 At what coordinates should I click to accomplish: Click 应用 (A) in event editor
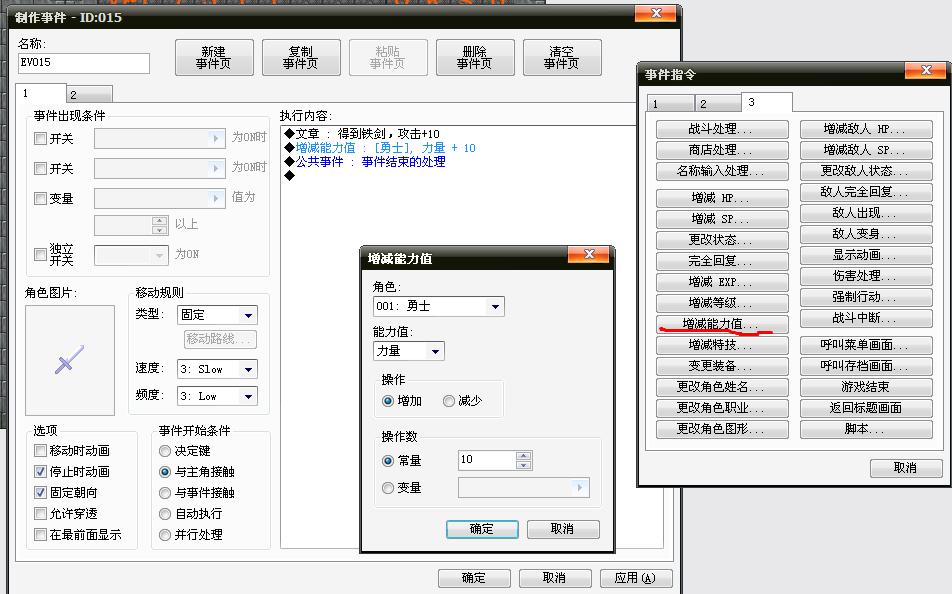tap(636, 578)
